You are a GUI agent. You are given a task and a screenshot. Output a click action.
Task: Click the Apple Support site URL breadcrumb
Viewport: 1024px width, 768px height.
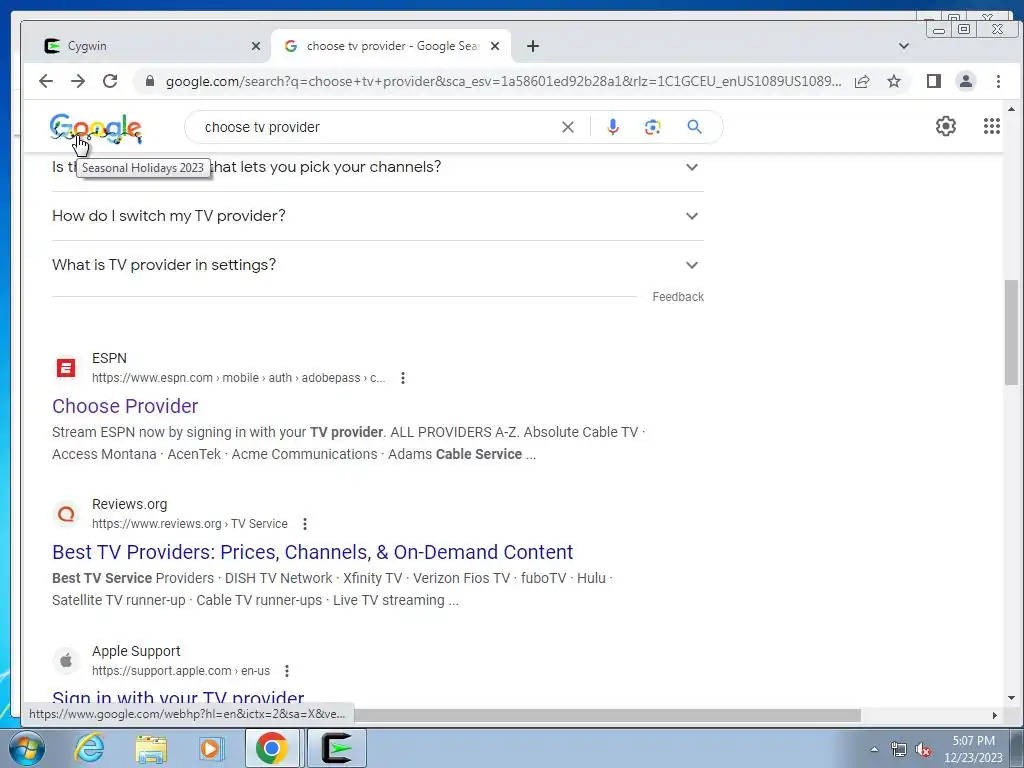[x=181, y=671]
